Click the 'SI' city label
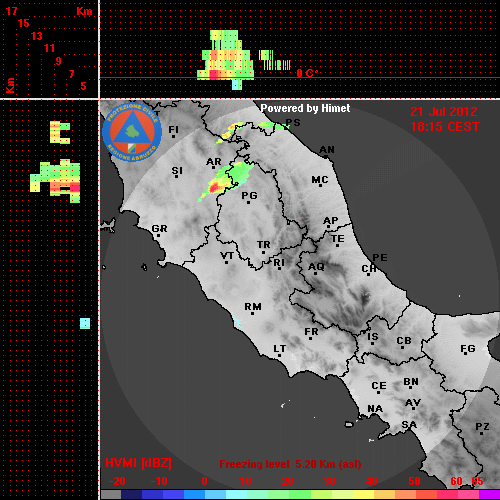The image size is (500, 500). [x=177, y=171]
